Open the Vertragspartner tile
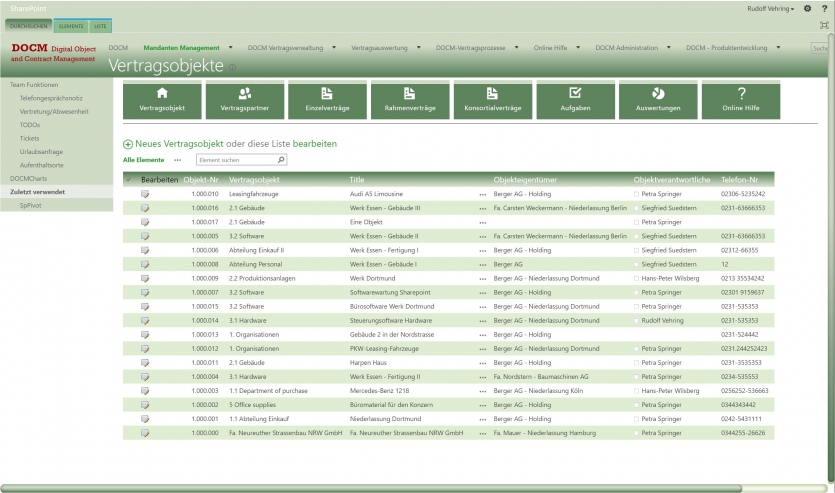Image resolution: width=835 pixels, height=493 pixels. pos(244,100)
